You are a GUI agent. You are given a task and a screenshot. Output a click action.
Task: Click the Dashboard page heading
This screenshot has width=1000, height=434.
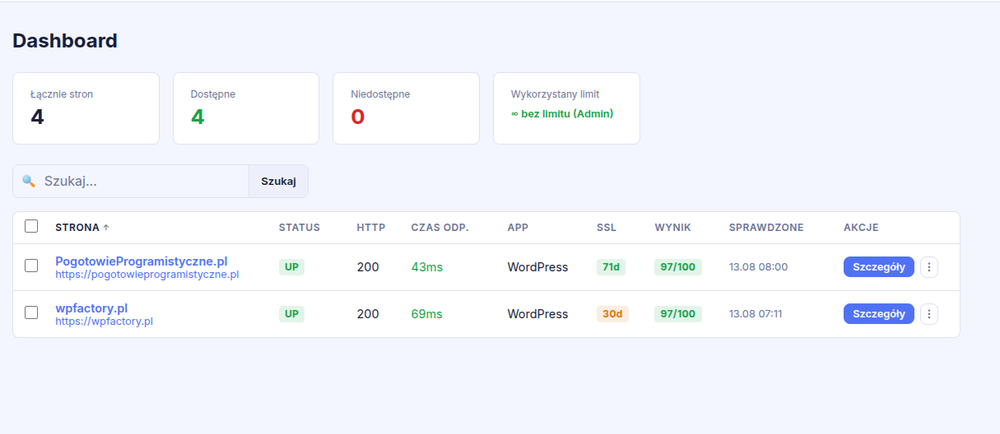click(x=65, y=41)
